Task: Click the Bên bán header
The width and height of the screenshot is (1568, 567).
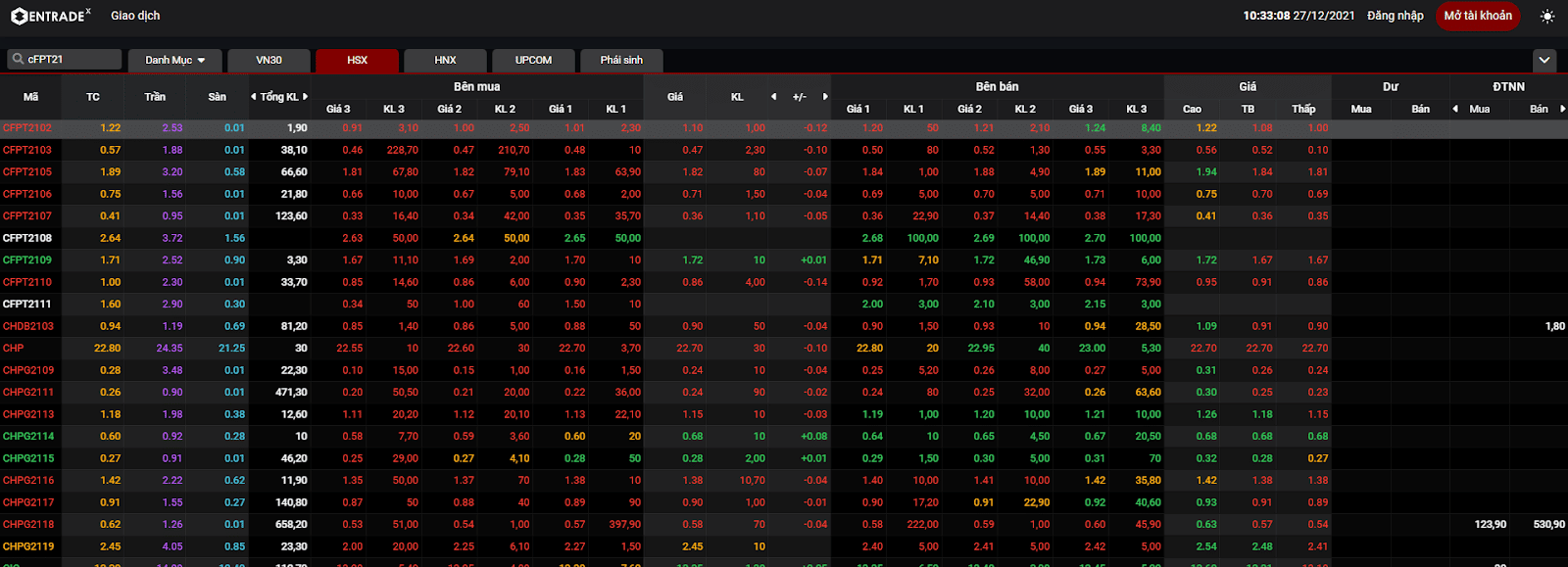Action: pos(997,86)
